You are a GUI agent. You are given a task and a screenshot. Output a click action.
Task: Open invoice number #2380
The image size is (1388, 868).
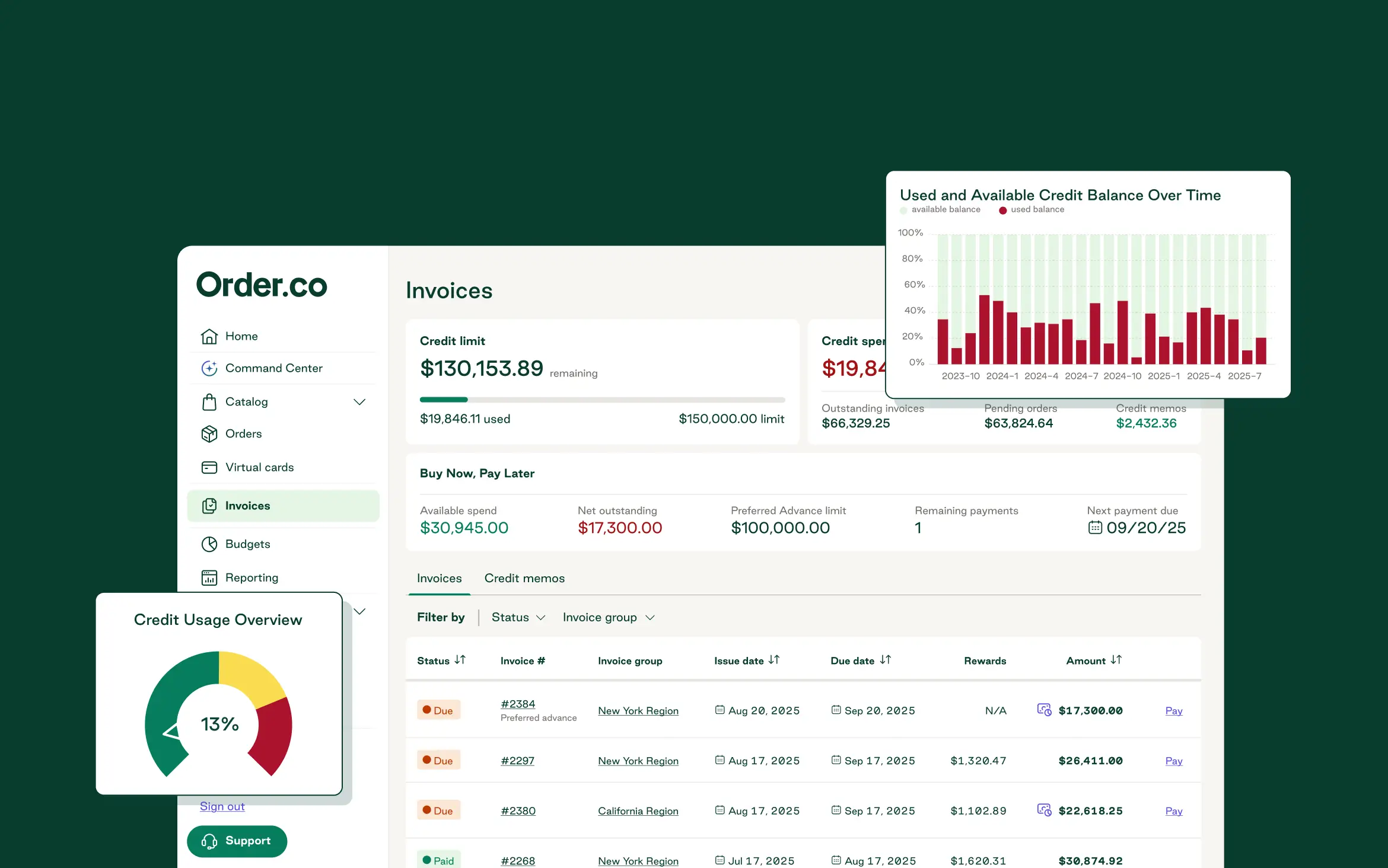(x=518, y=810)
